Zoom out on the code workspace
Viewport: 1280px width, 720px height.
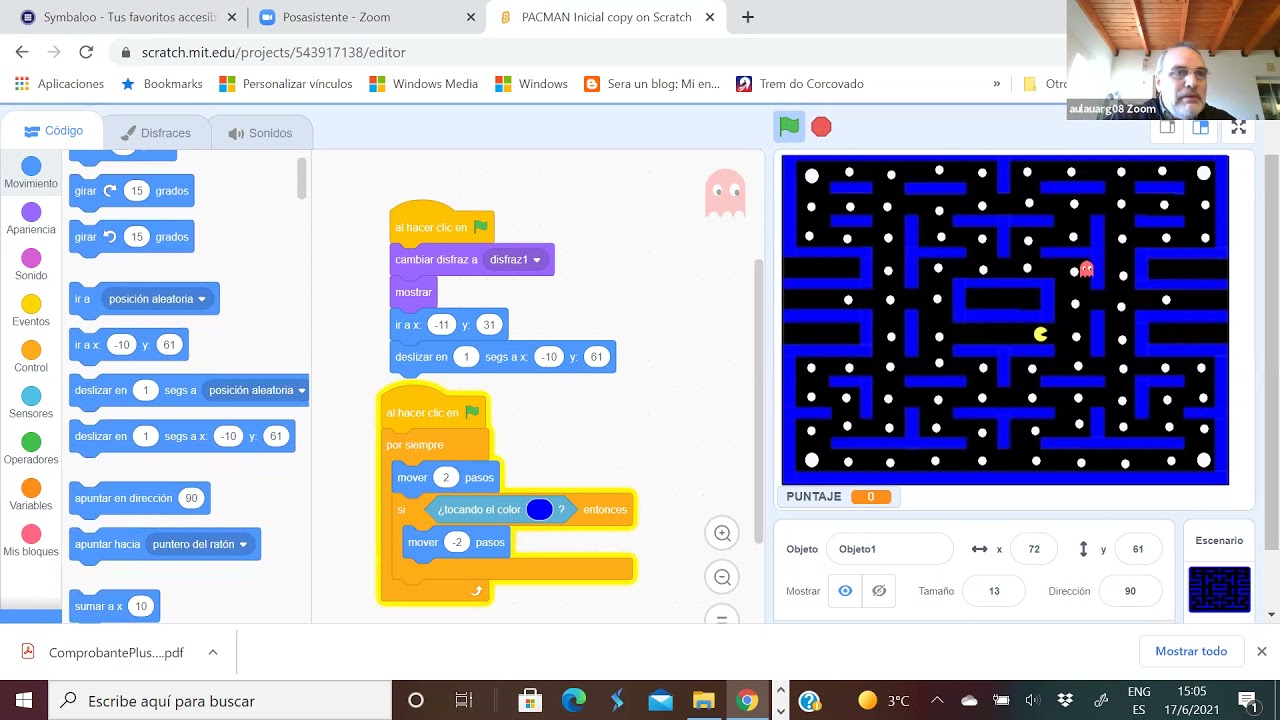click(x=721, y=577)
